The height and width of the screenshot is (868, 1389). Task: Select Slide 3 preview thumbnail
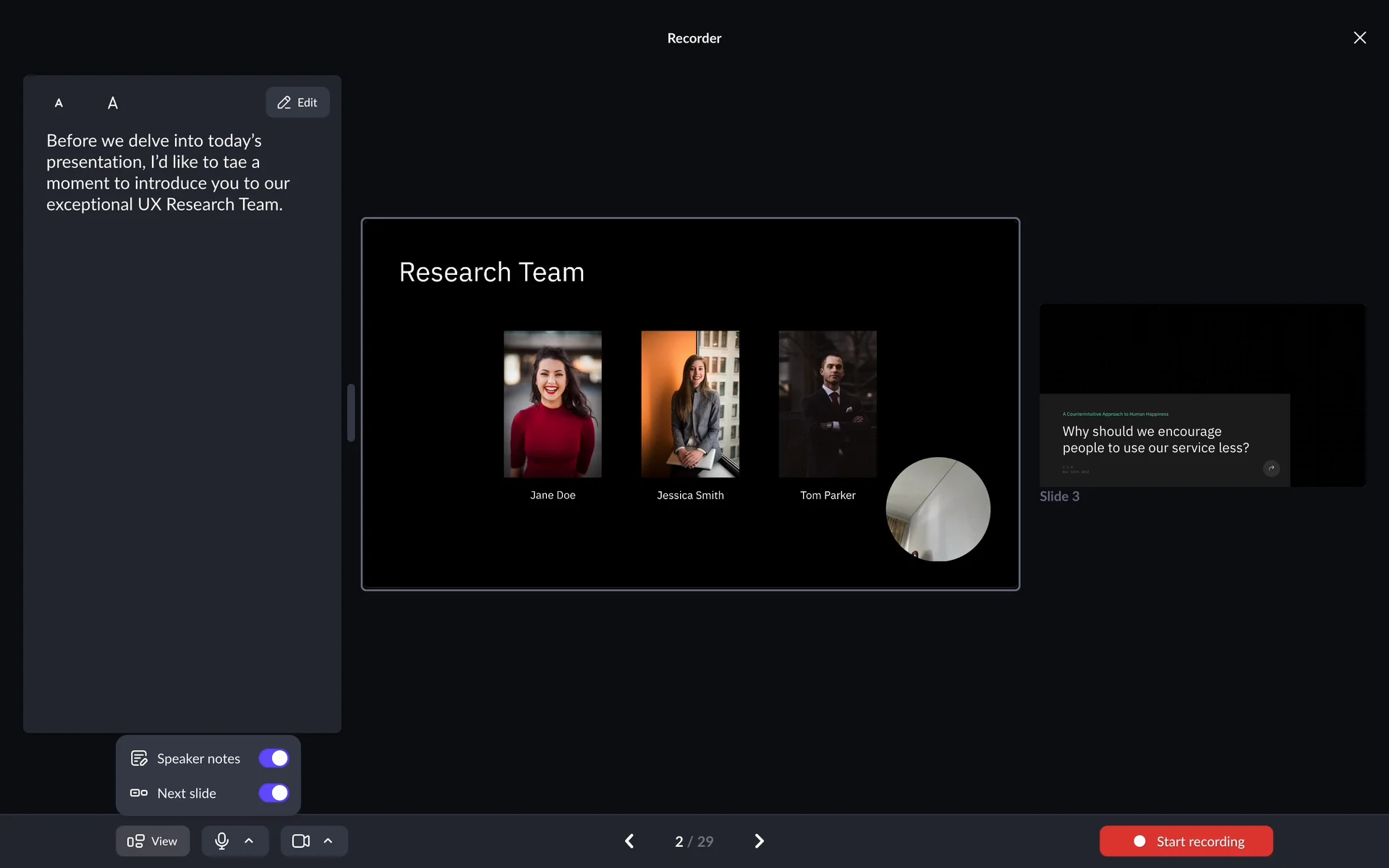[x=1202, y=395]
